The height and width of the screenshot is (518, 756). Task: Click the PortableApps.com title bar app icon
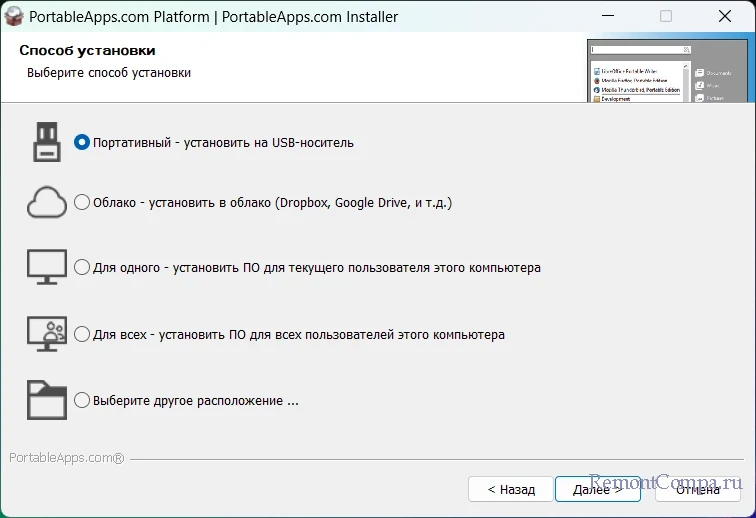(16, 17)
